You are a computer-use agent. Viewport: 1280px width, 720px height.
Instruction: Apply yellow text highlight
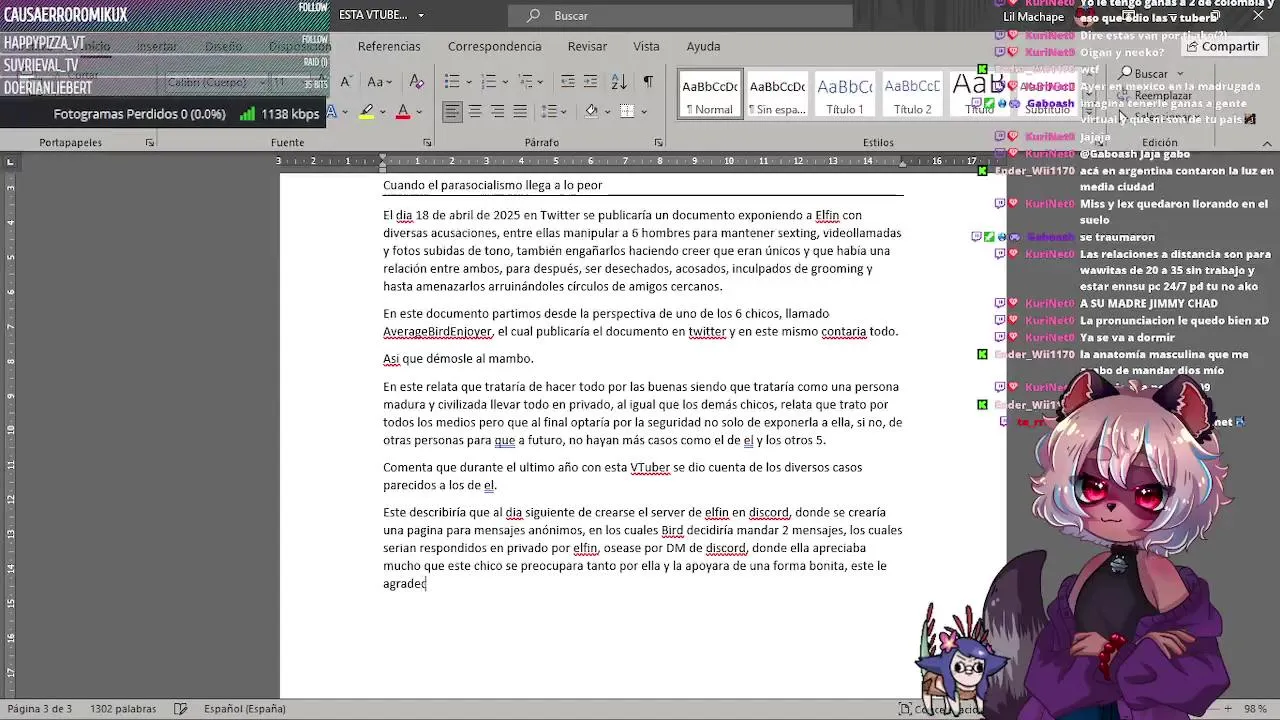pyautogui.click(x=367, y=111)
